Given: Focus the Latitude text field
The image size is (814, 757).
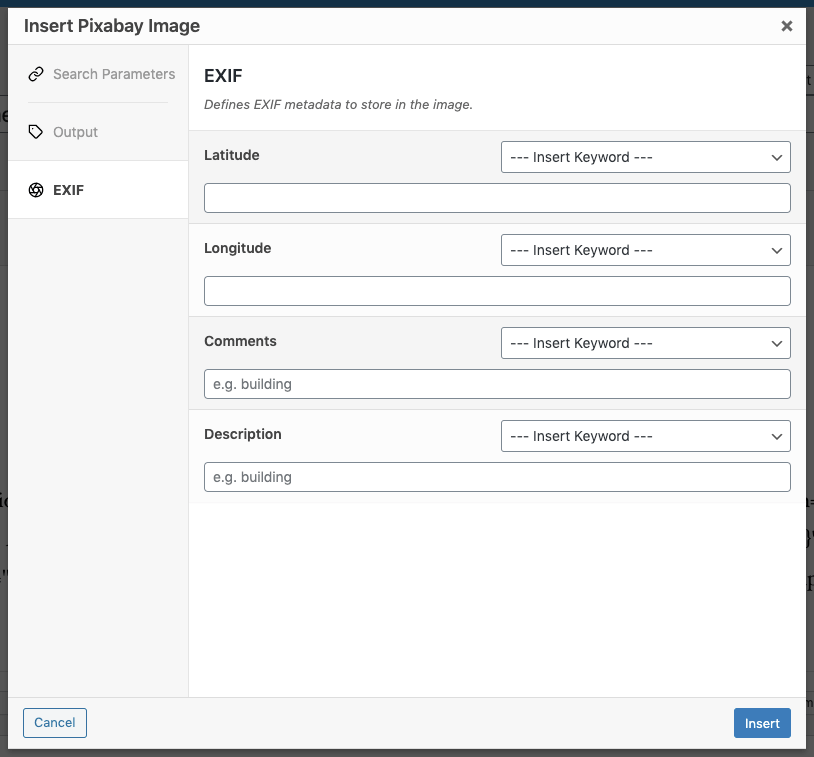Looking at the screenshot, I should 497,198.
